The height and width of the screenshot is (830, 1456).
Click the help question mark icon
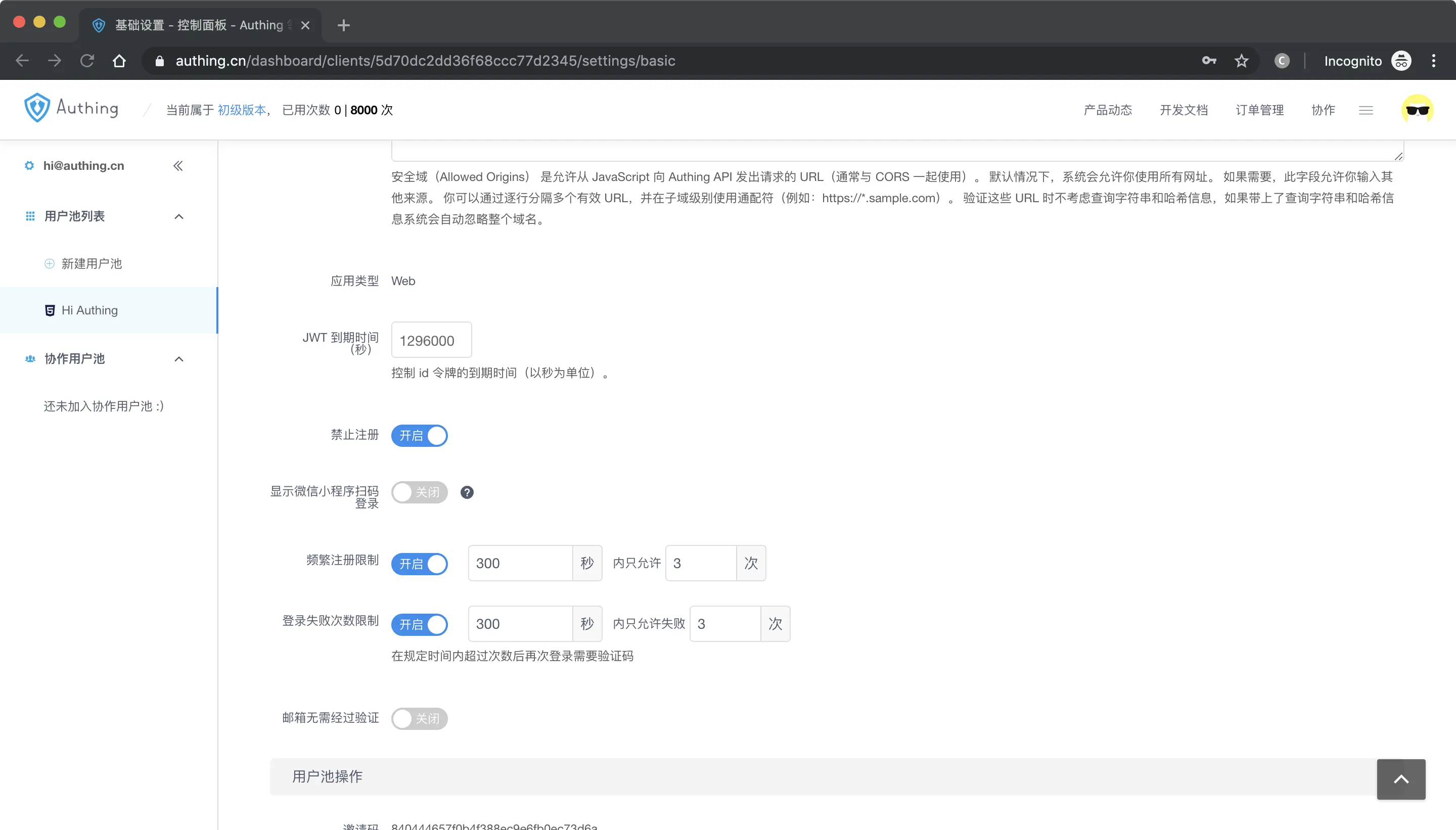(466, 492)
